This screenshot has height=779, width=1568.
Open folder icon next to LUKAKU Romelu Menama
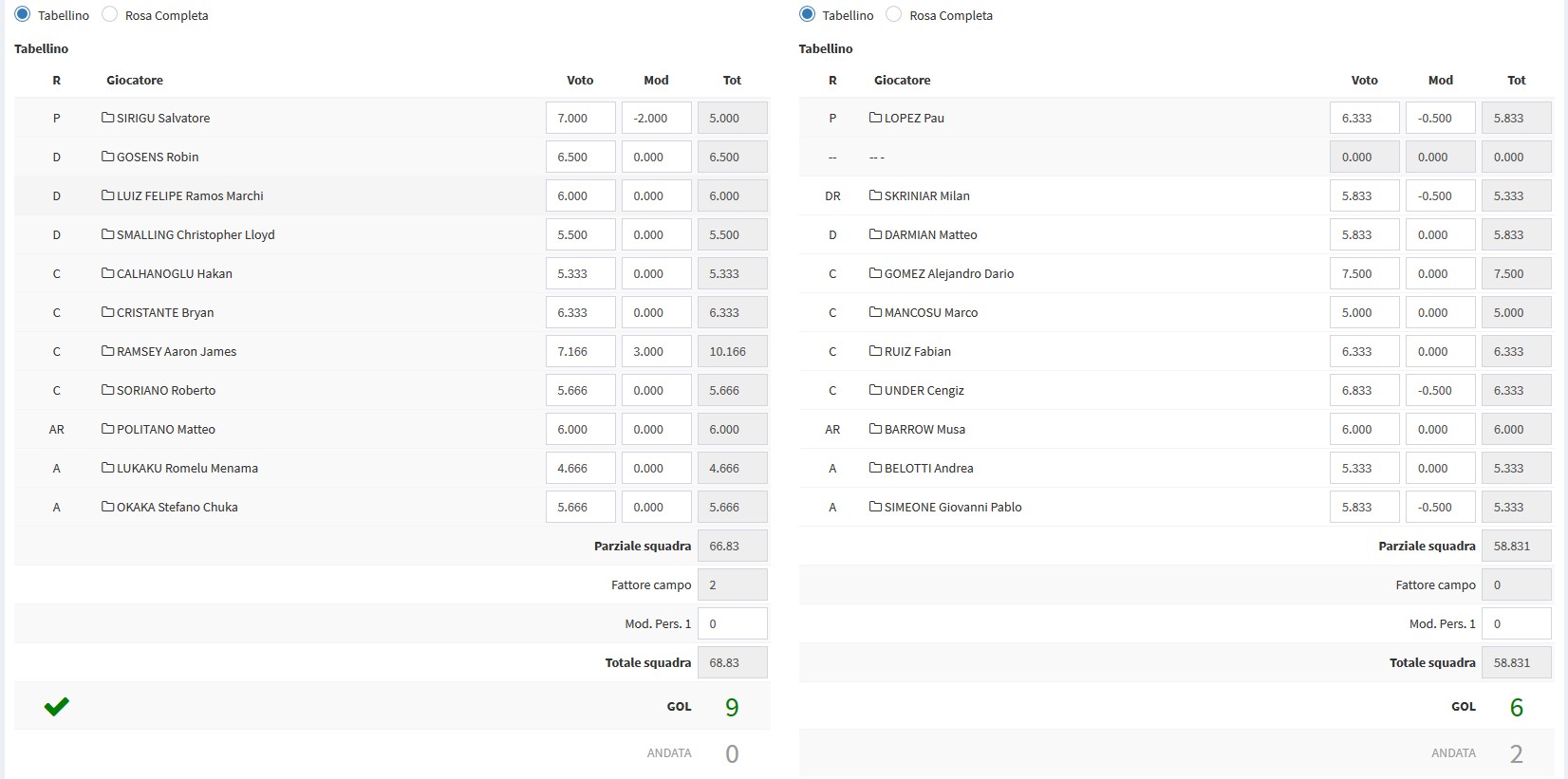[x=107, y=468]
